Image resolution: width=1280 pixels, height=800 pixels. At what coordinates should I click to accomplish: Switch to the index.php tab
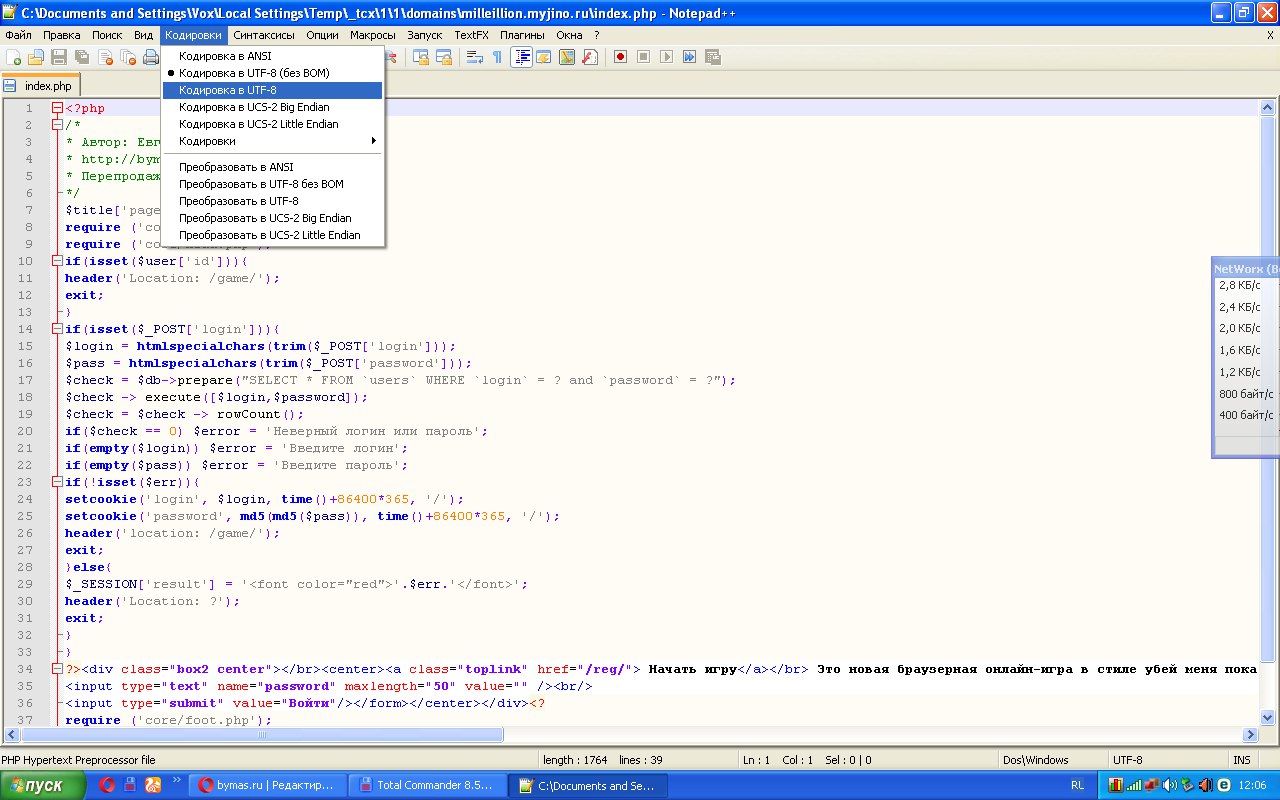coord(47,86)
